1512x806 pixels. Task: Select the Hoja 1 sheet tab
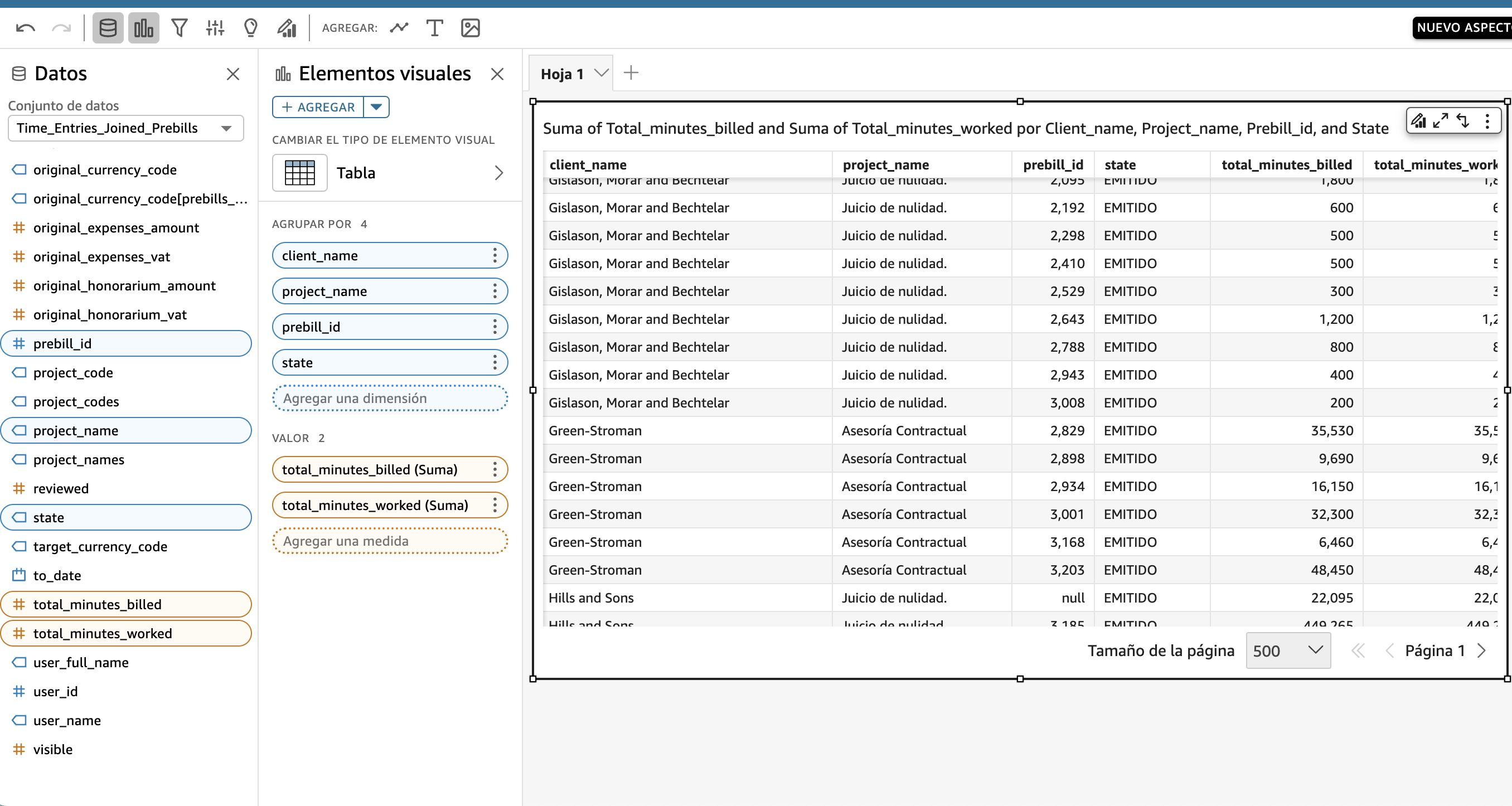pyautogui.click(x=562, y=74)
